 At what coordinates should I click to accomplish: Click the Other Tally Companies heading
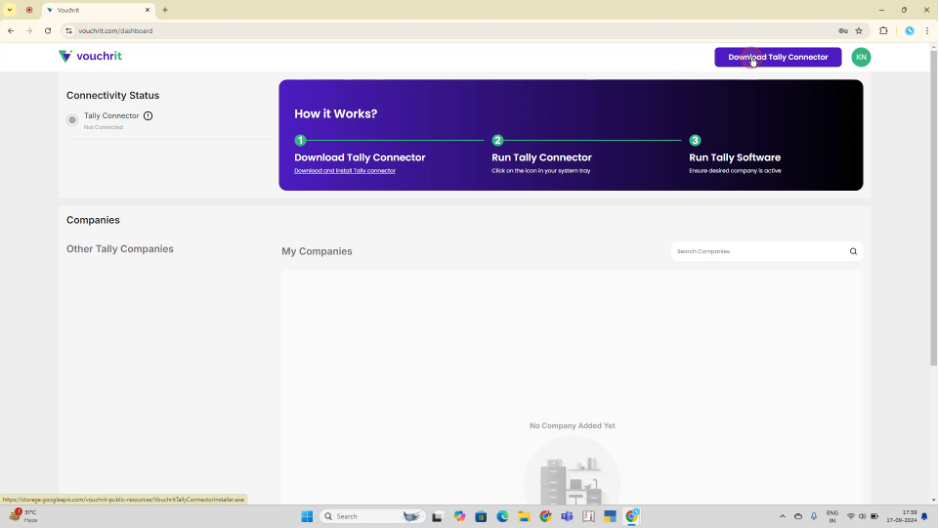pos(120,249)
